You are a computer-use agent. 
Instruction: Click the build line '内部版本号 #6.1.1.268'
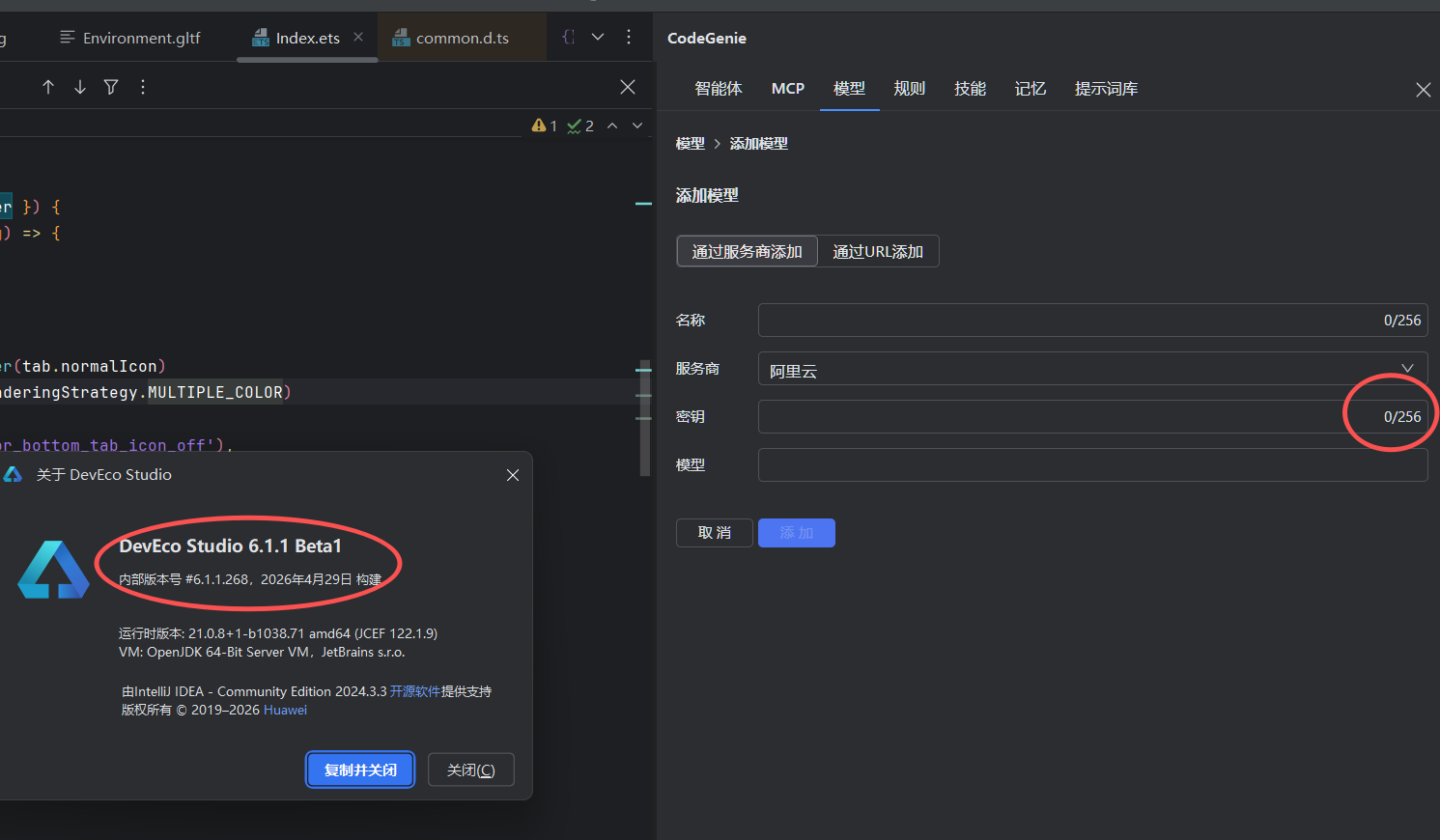coord(185,579)
